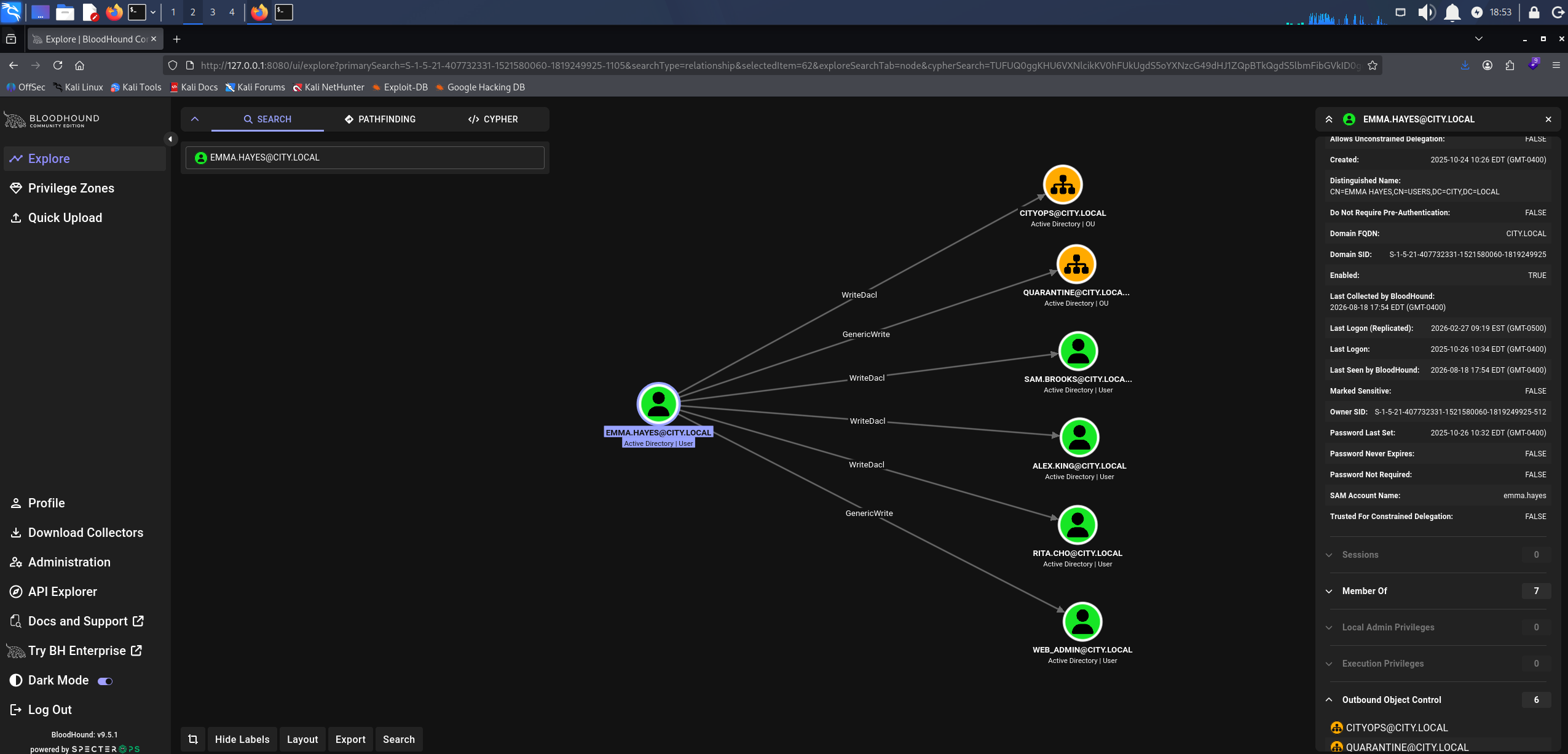Open Docs and Support link

point(85,621)
